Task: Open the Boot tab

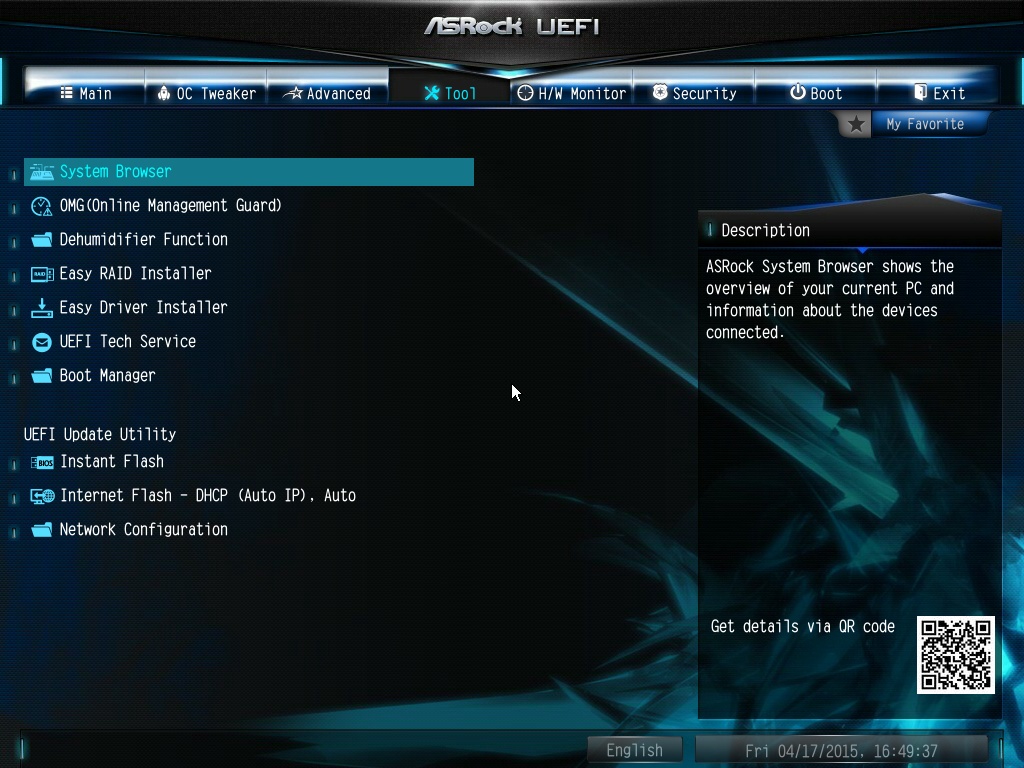Action: (x=816, y=93)
